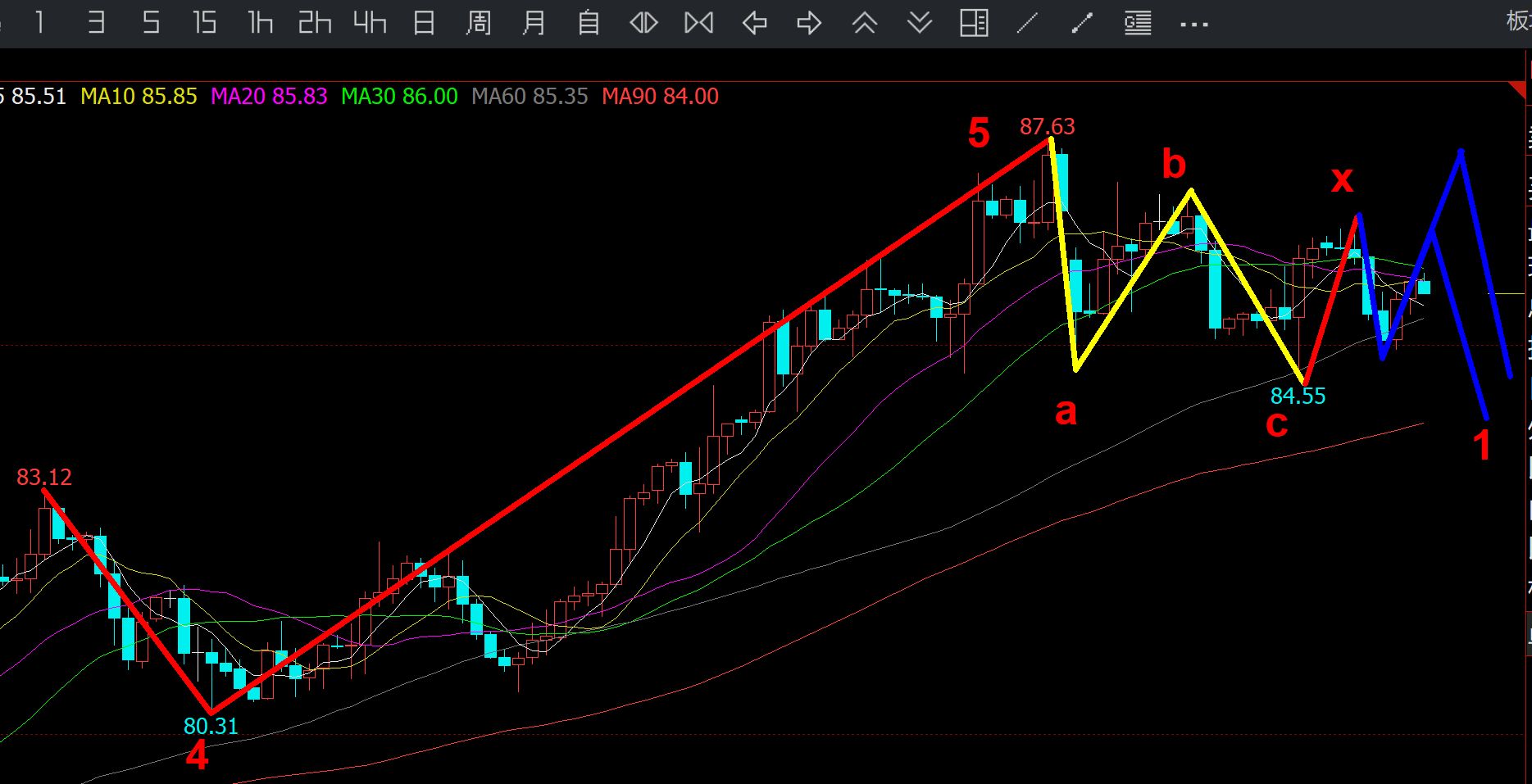This screenshot has height=784, width=1532.
Task: Click the 83.12 high price label
Action: 44,477
